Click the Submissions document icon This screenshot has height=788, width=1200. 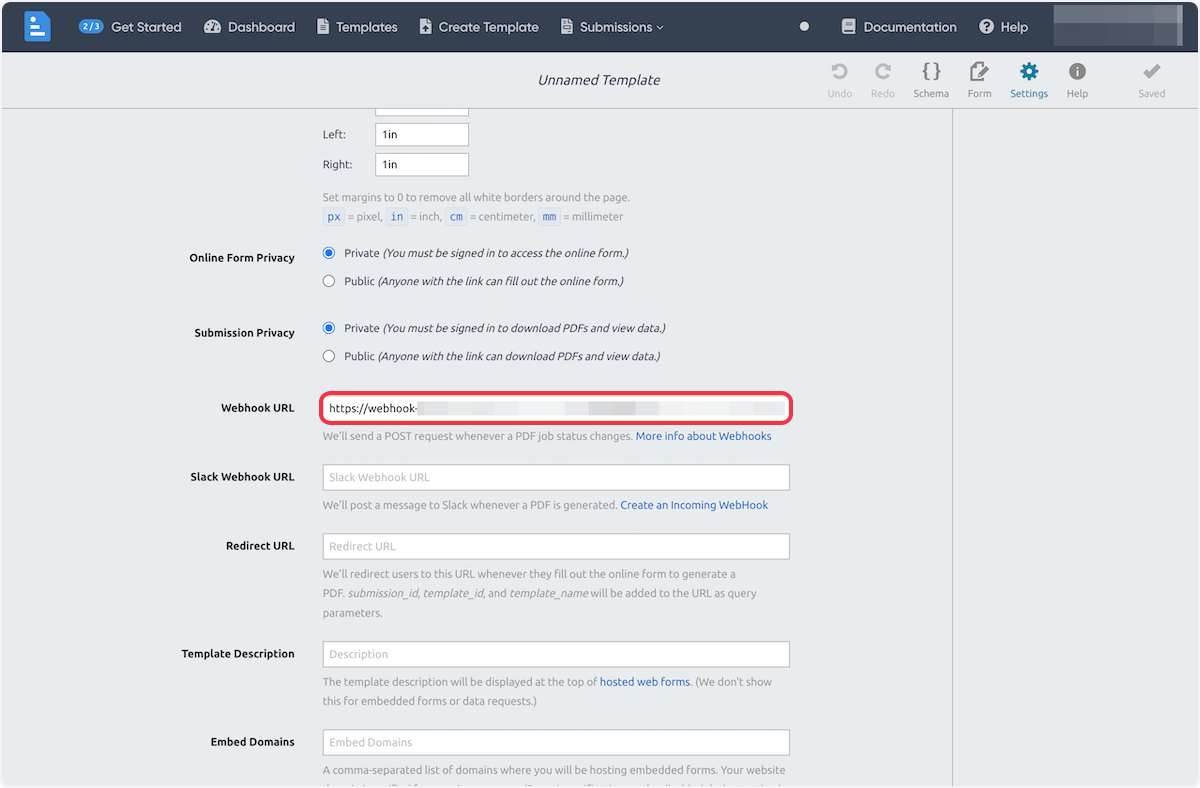[x=567, y=27]
